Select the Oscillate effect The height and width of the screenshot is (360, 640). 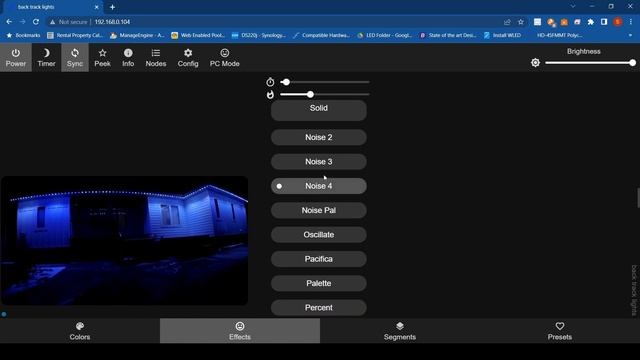coord(319,235)
